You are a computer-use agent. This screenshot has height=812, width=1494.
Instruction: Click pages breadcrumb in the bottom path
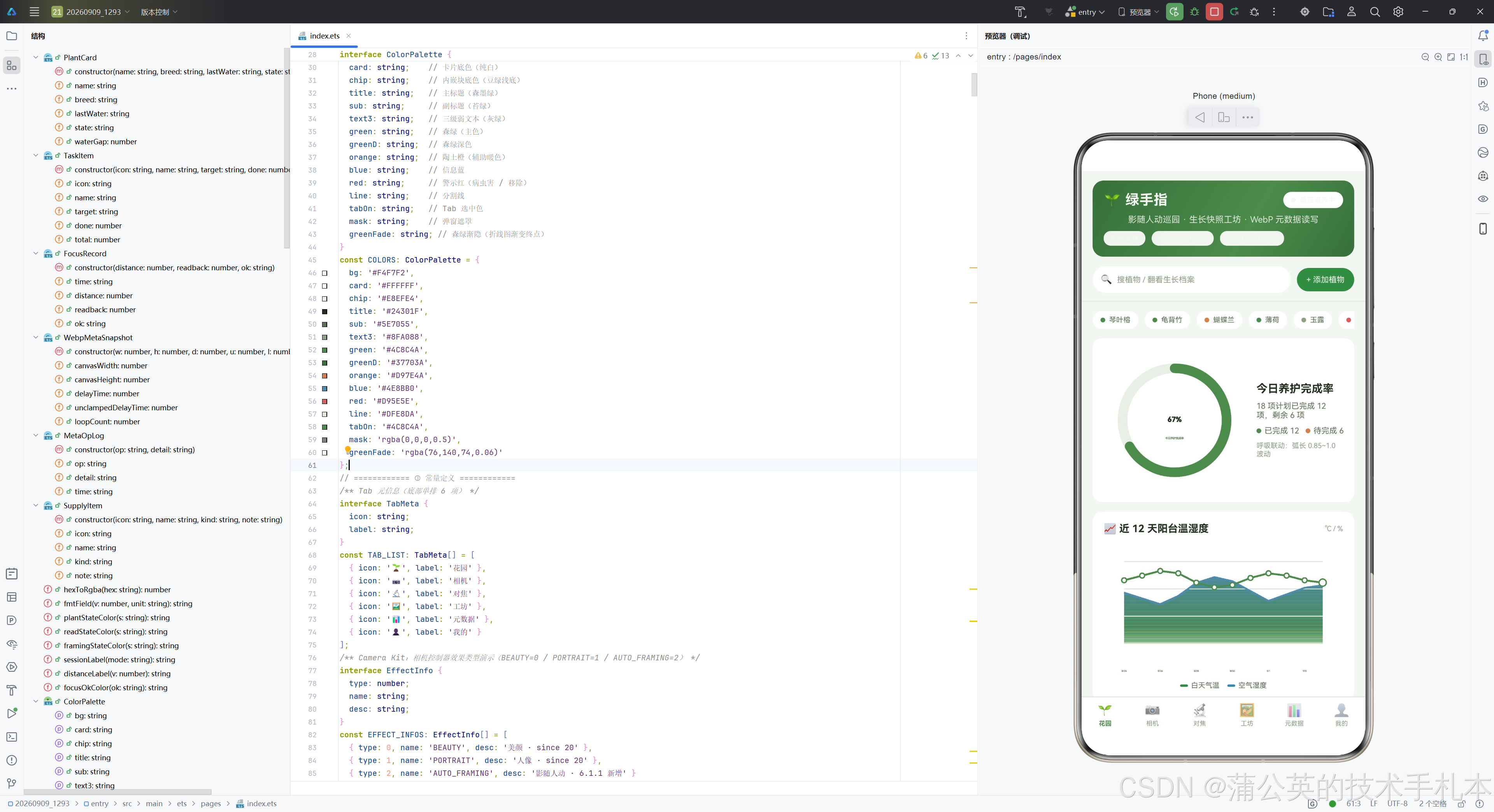[x=210, y=804]
